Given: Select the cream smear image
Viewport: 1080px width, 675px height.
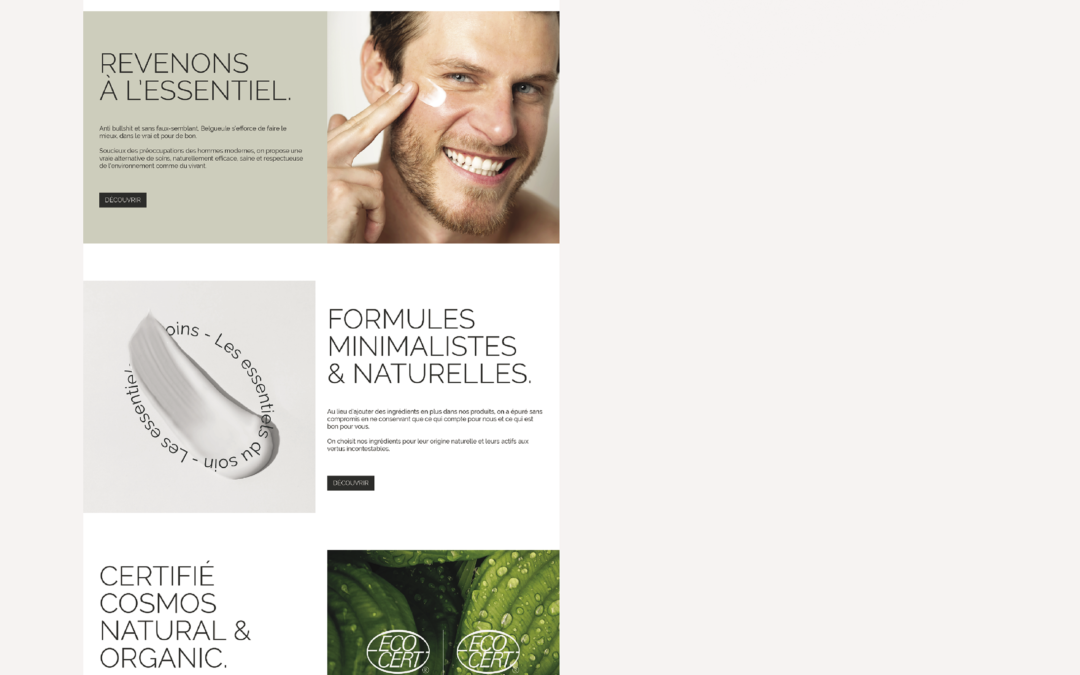Looking at the screenshot, I should (199, 396).
